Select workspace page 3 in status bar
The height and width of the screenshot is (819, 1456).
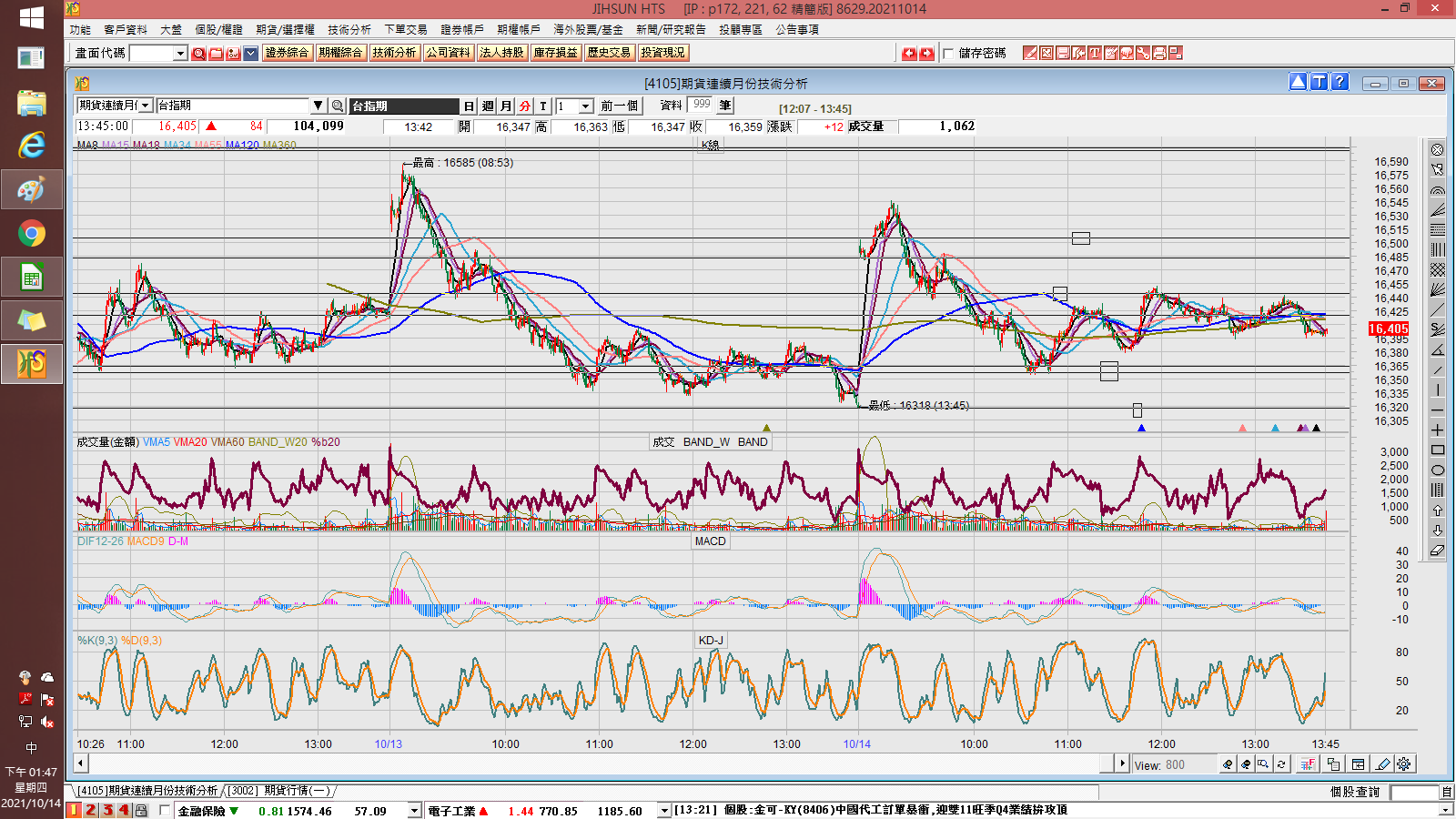107,810
